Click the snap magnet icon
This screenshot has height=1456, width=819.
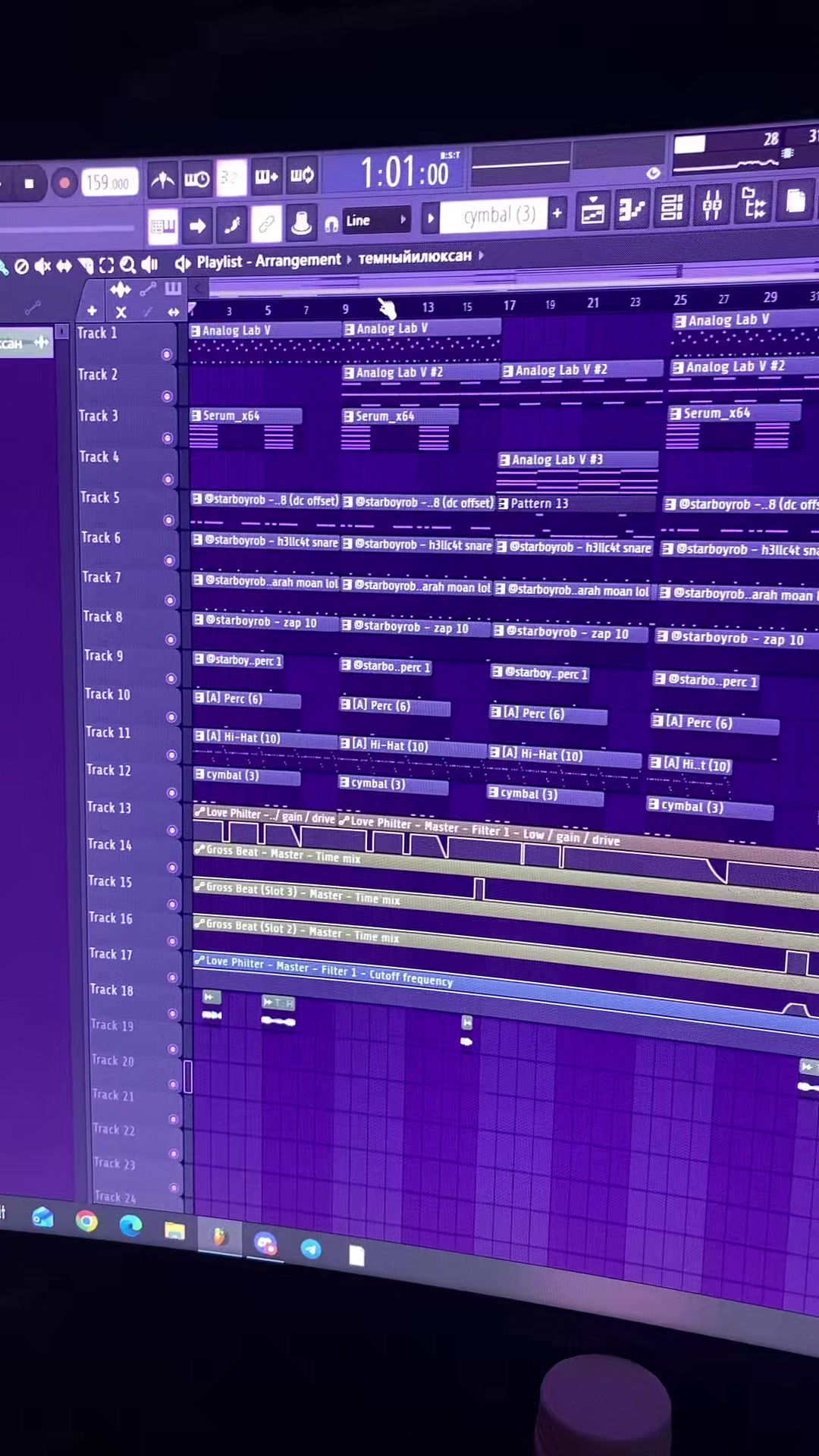(331, 224)
